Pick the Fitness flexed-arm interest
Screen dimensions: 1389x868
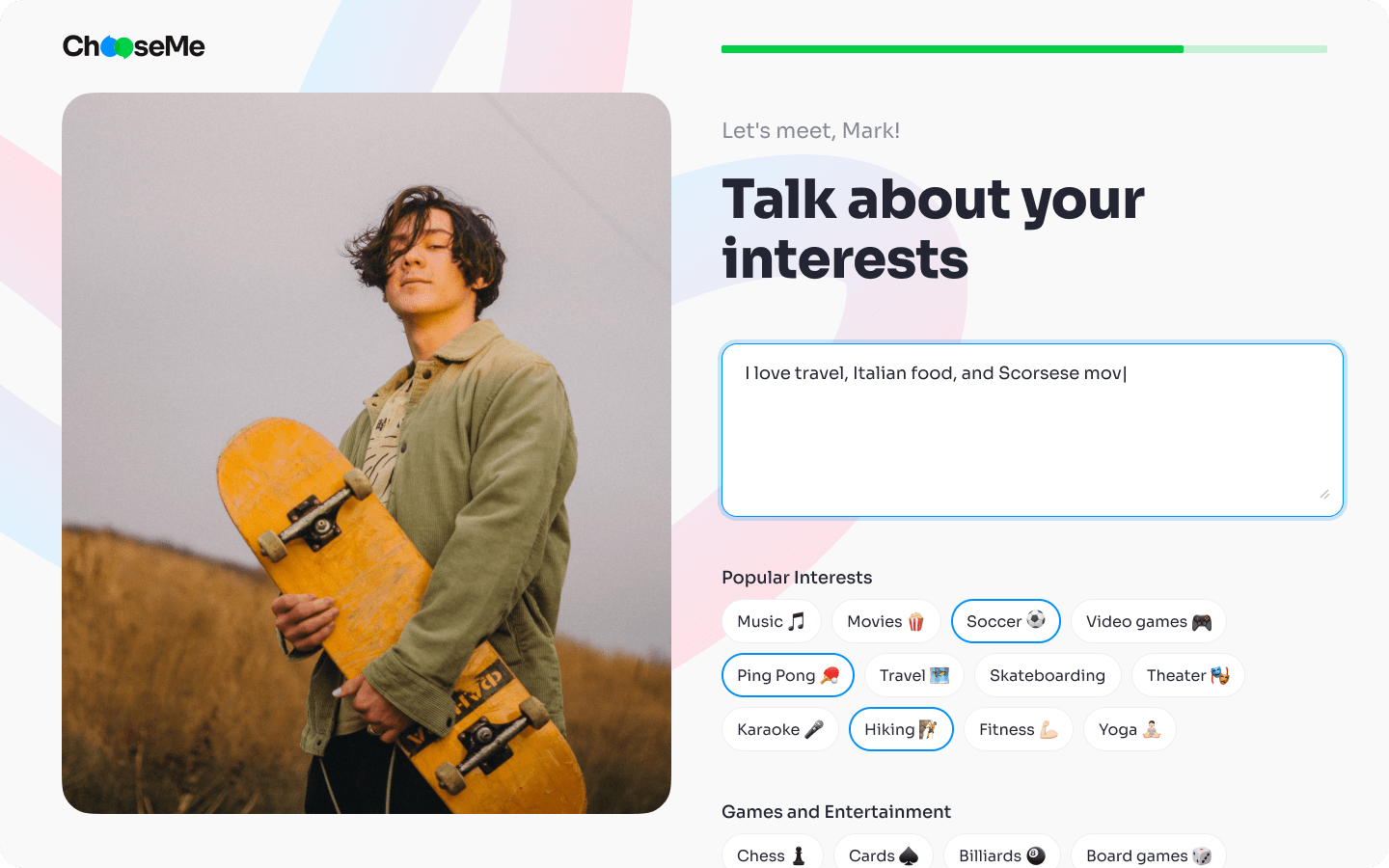pos(1018,729)
